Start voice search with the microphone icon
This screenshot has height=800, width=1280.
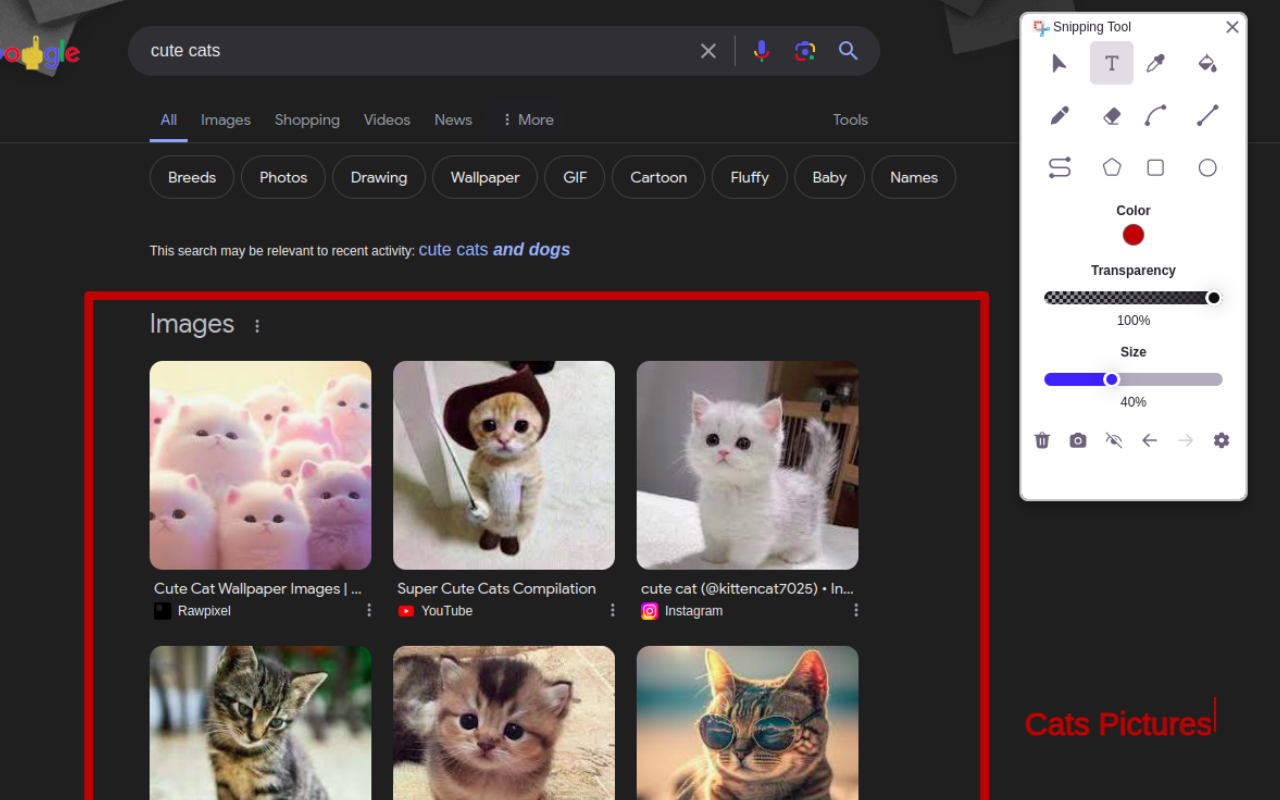[761, 51]
